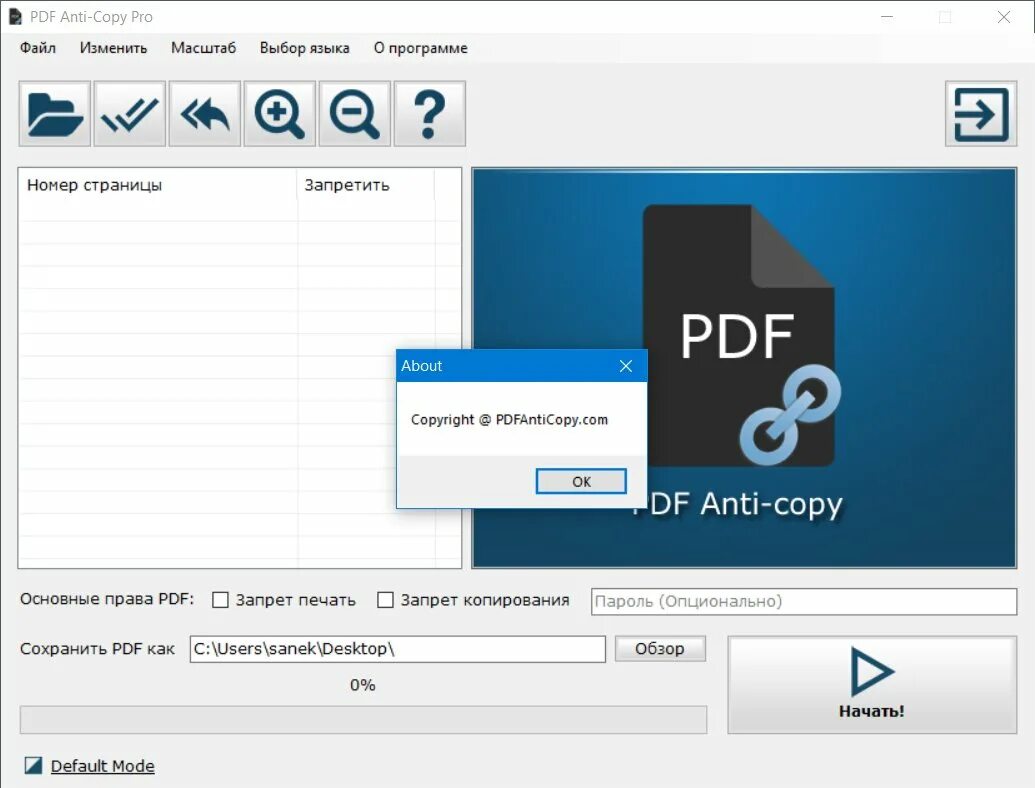Click the 0% progress text

coord(362,685)
